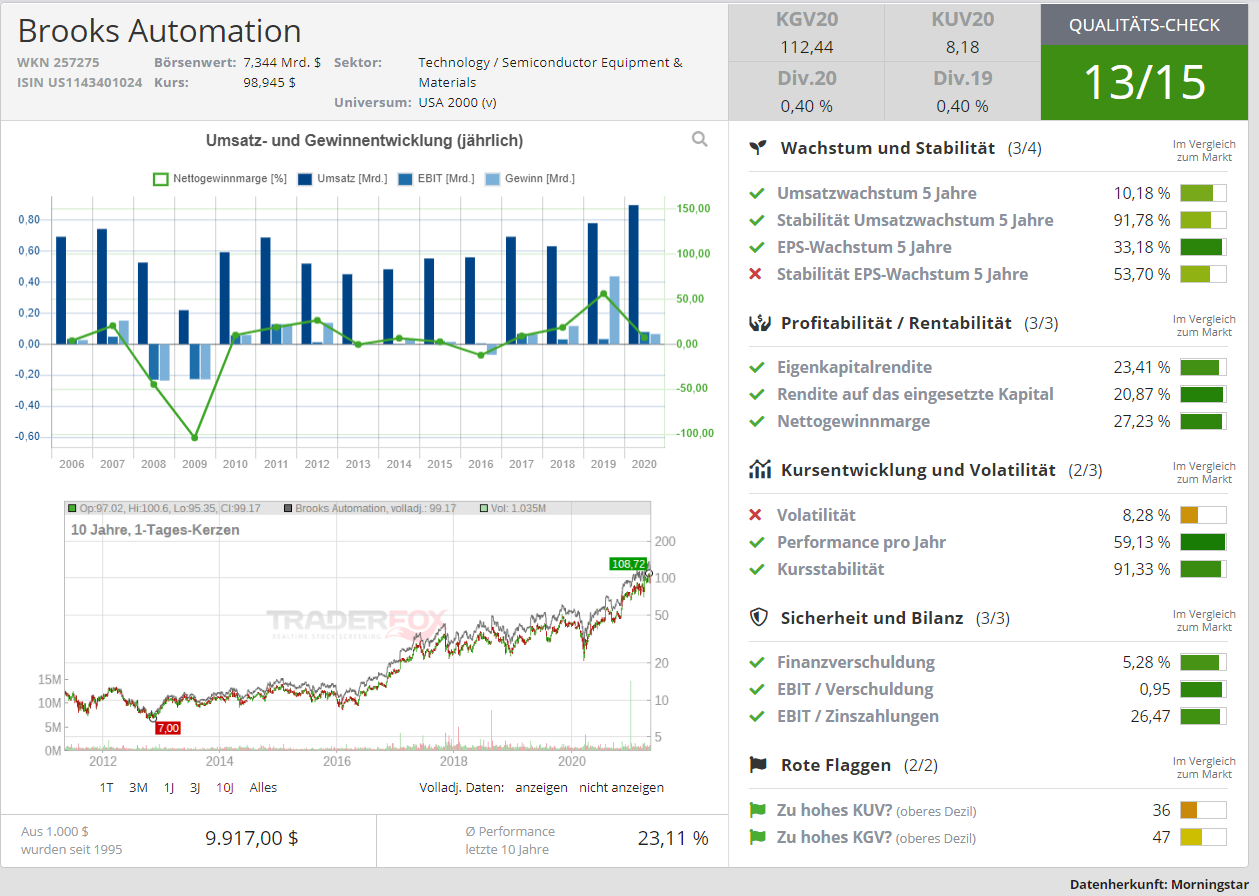Image resolution: width=1259 pixels, height=896 pixels.
Task: Click the green 108,72 price marker
Action: tap(628, 564)
